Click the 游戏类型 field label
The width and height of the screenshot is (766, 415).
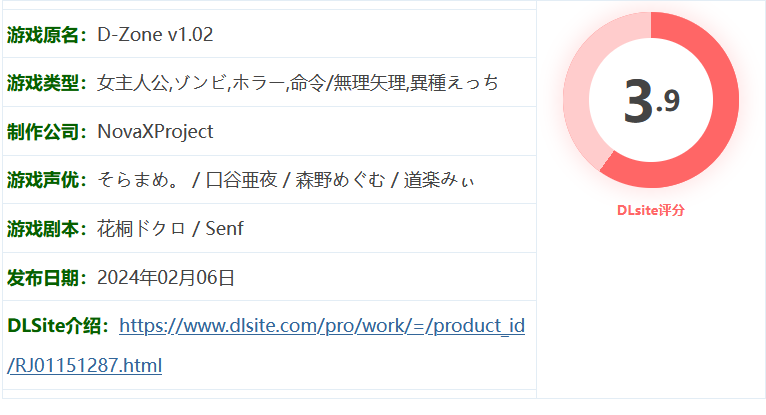(47, 83)
